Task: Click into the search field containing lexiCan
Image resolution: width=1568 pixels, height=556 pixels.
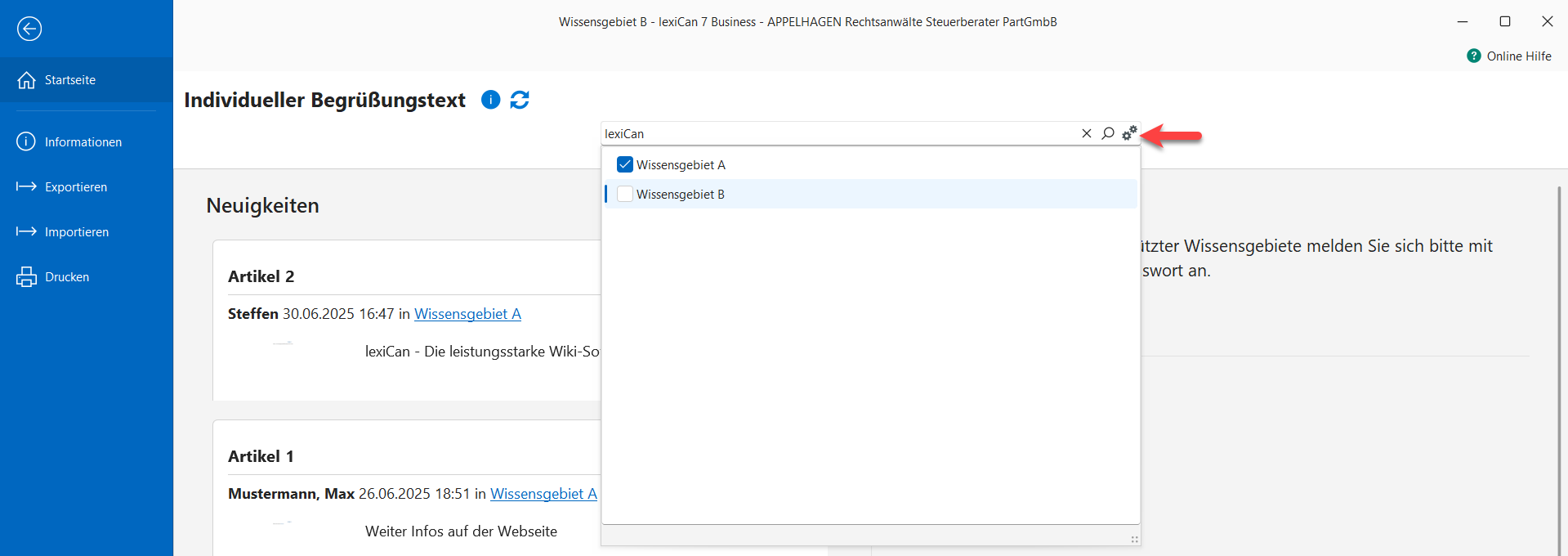Action: click(x=833, y=133)
